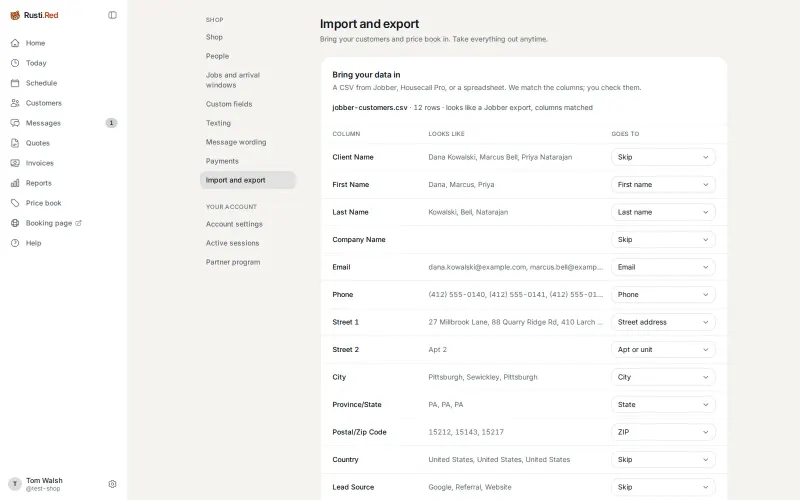Screen dimensions: 800x500
Task: Click the Tom Walsh account name
Action: (44, 481)
